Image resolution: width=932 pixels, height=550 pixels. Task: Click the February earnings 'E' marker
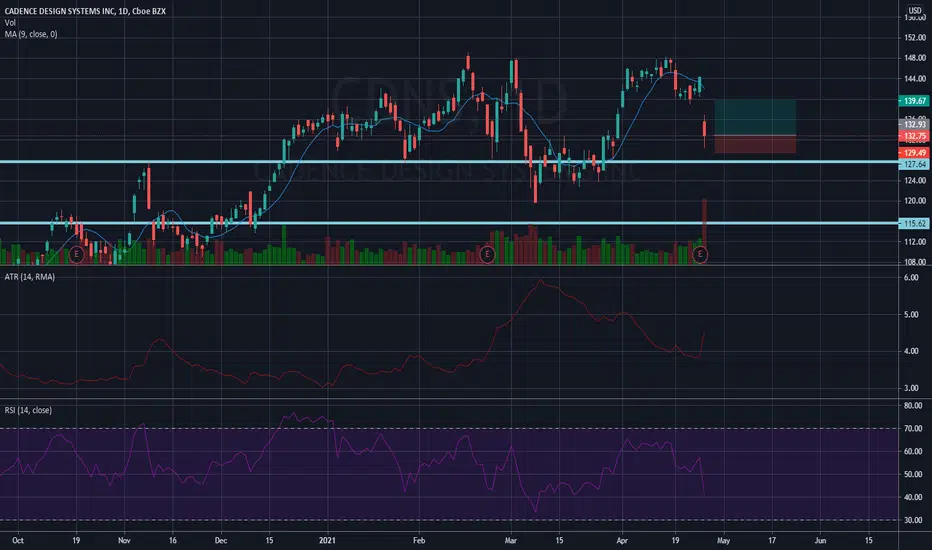tap(487, 254)
